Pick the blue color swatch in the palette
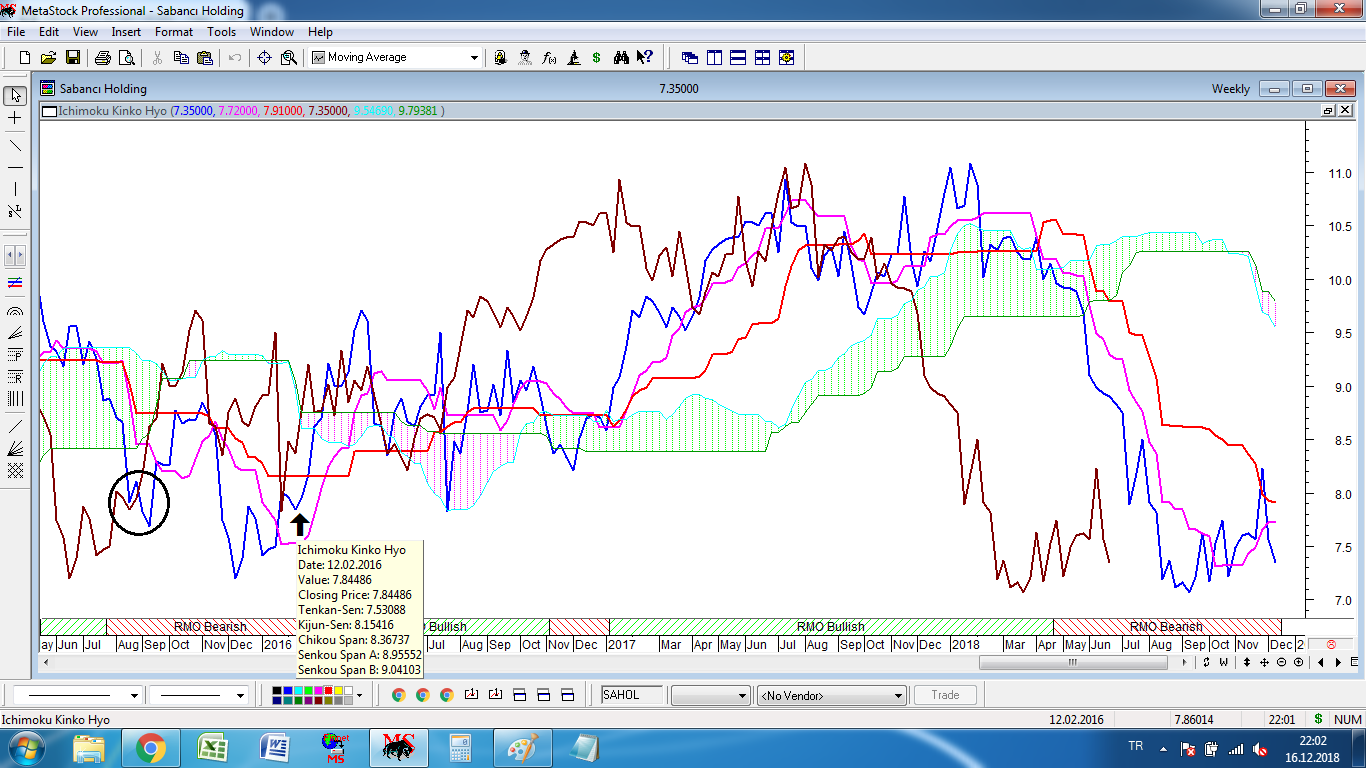1366x768 pixels. (287, 690)
